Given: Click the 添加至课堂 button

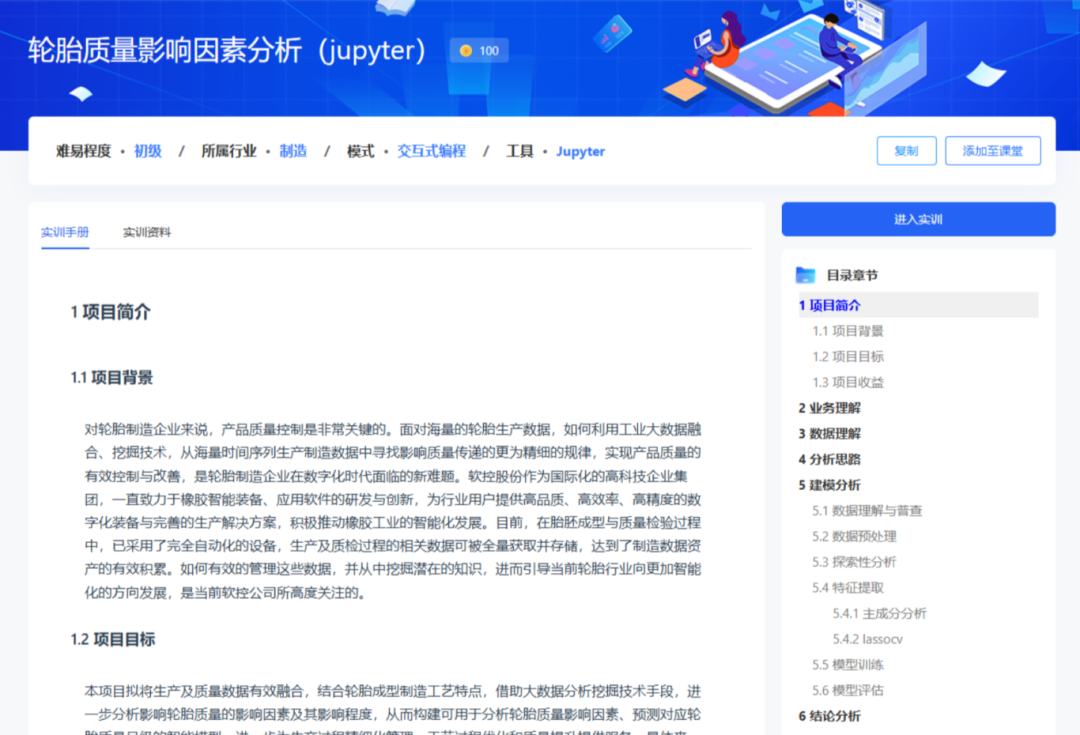Looking at the screenshot, I should click(x=992, y=151).
